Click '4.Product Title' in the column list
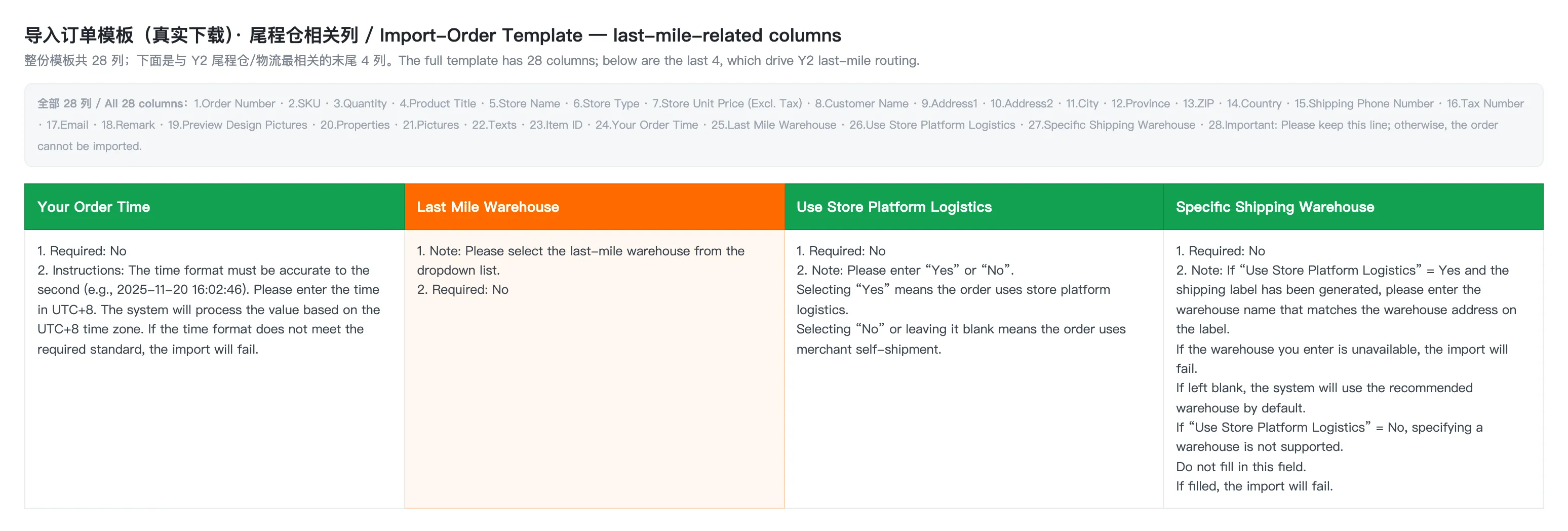Screen dimensions: 1568x531 438,103
